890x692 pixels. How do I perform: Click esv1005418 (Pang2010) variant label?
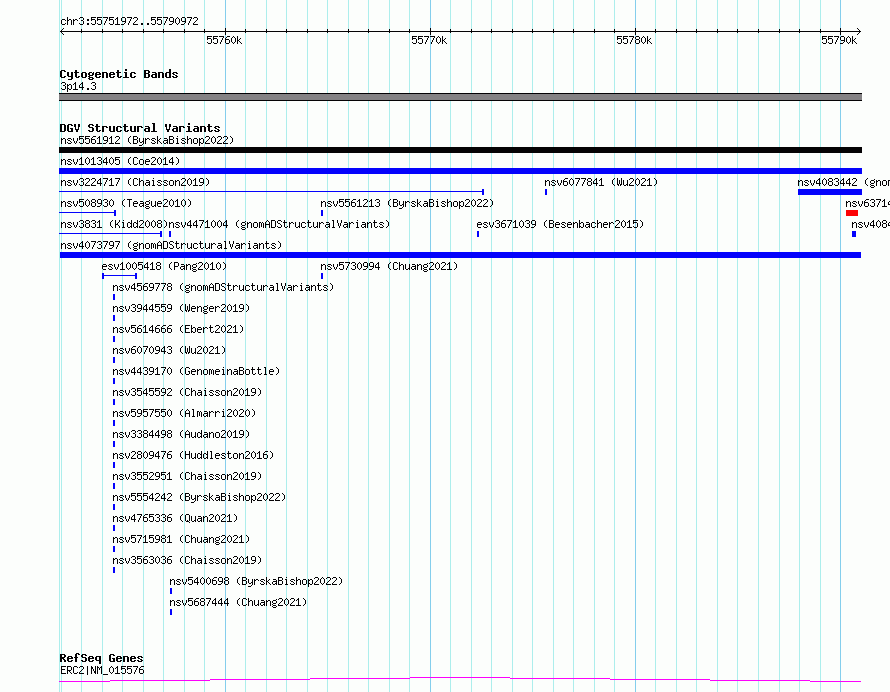click(164, 266)
